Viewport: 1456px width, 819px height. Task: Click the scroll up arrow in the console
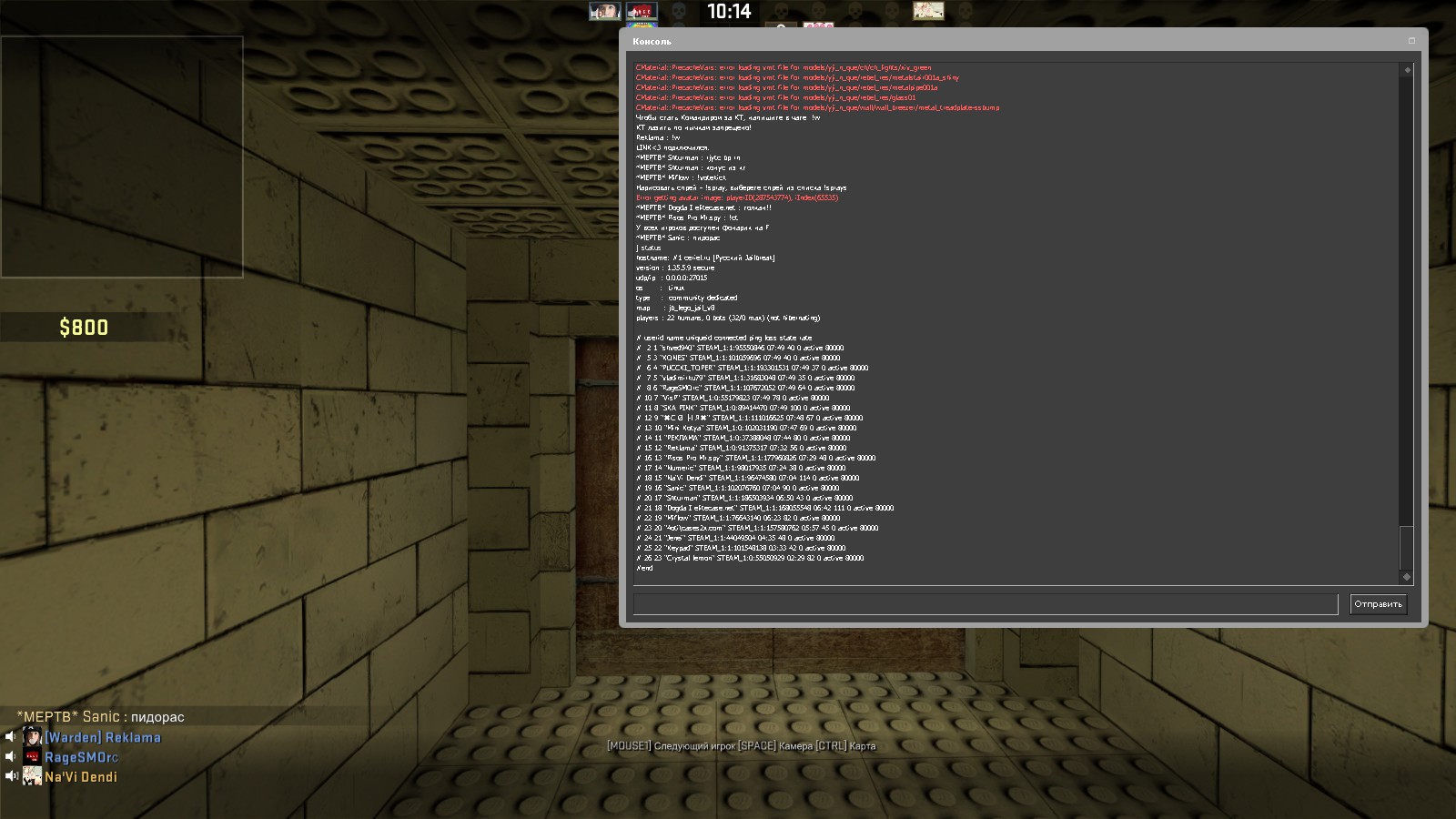click(x=1407, y=70)
